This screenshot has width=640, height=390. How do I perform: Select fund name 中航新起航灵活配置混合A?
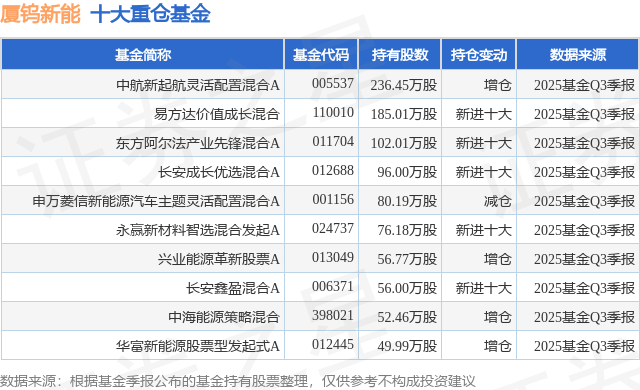[x=198, y=85]
